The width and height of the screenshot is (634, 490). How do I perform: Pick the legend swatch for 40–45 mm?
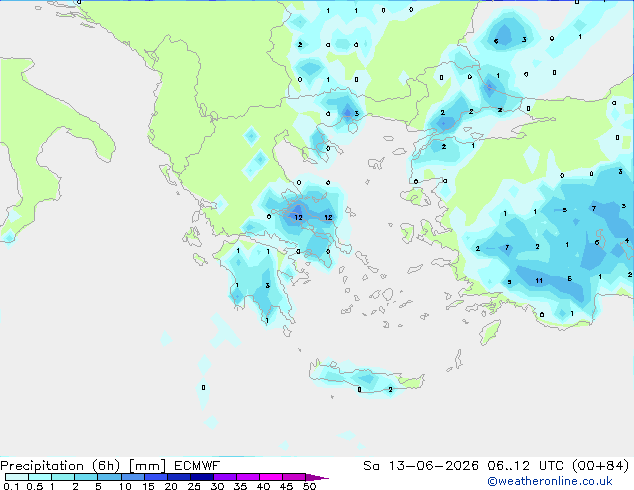[271, 477]
